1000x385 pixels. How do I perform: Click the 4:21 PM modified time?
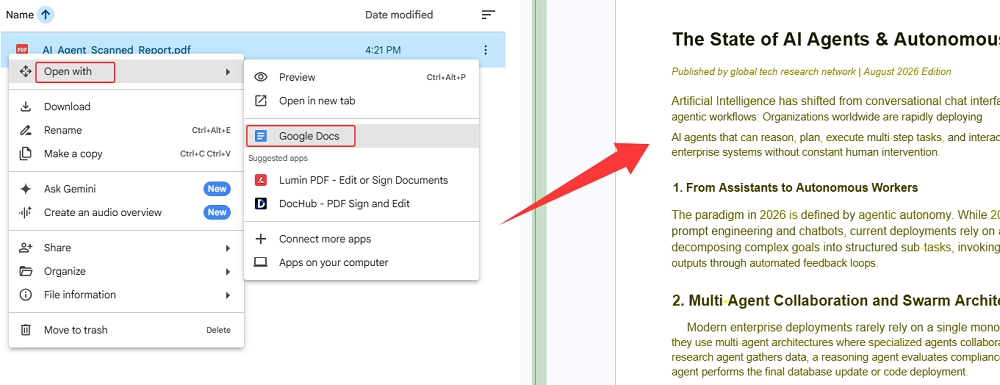383,50
